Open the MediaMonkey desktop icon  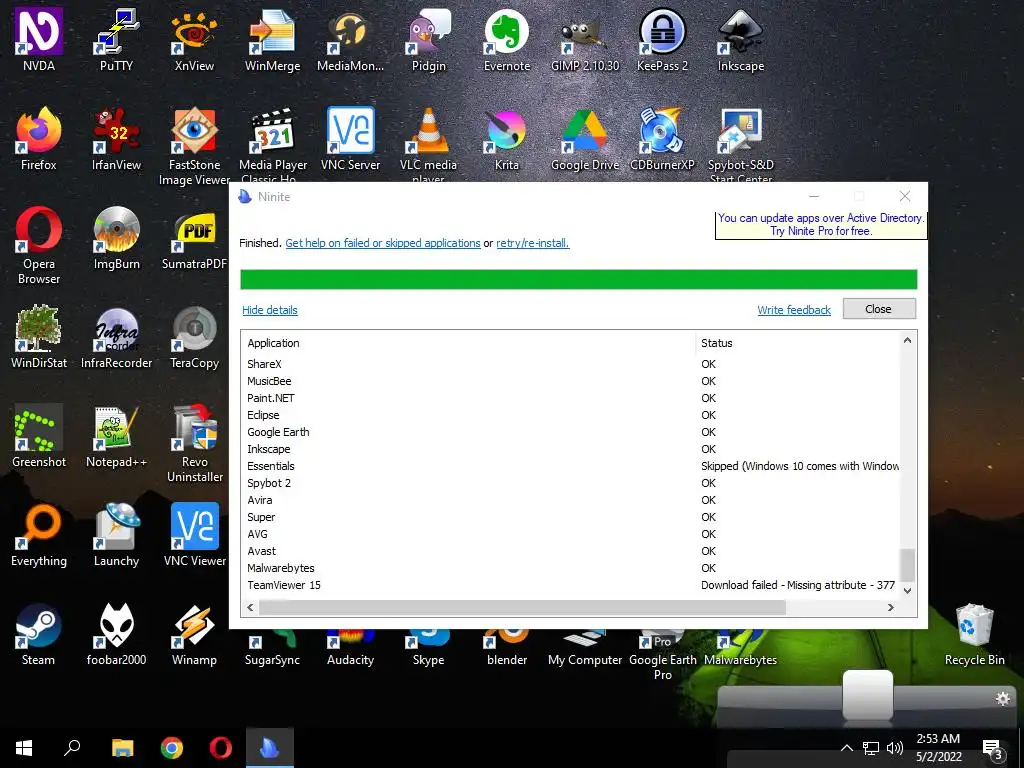click(350, 39)
